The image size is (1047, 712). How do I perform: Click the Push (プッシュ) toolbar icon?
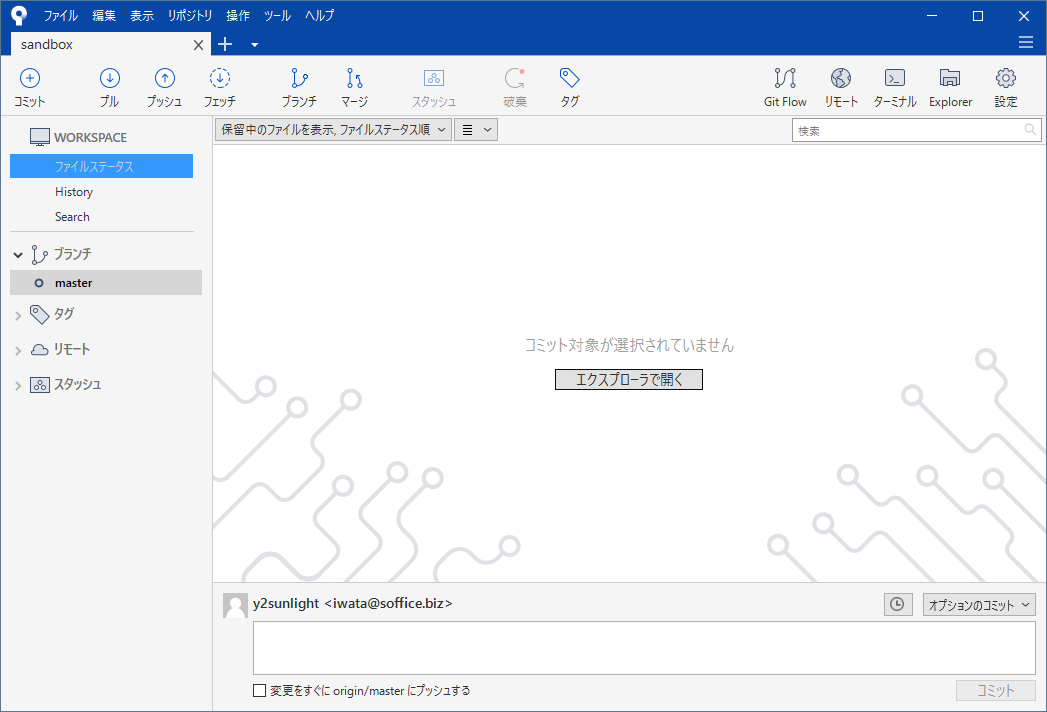coord(164,87)
